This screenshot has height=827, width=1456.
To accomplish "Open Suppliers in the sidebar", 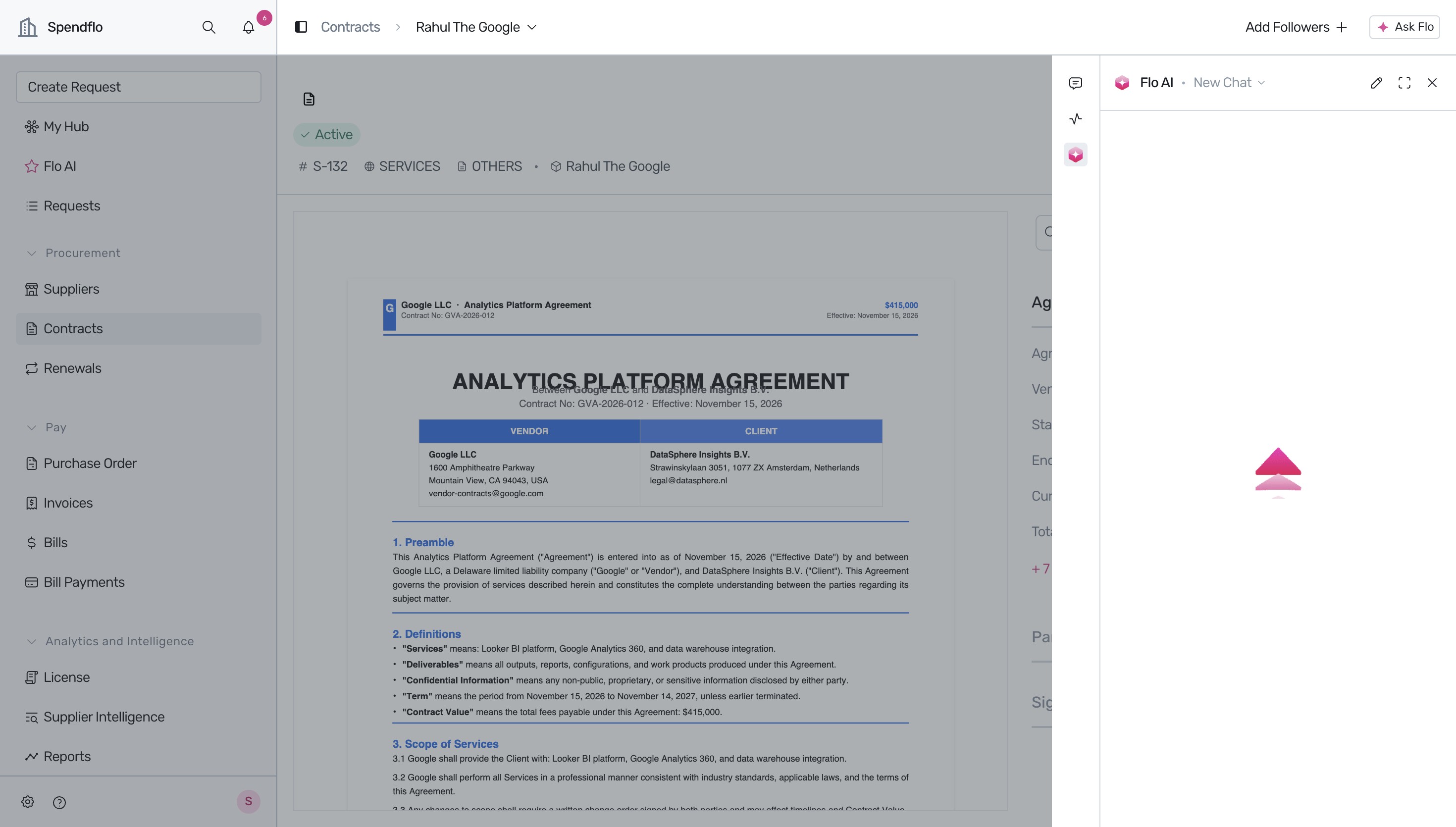I will click(139, 289).
